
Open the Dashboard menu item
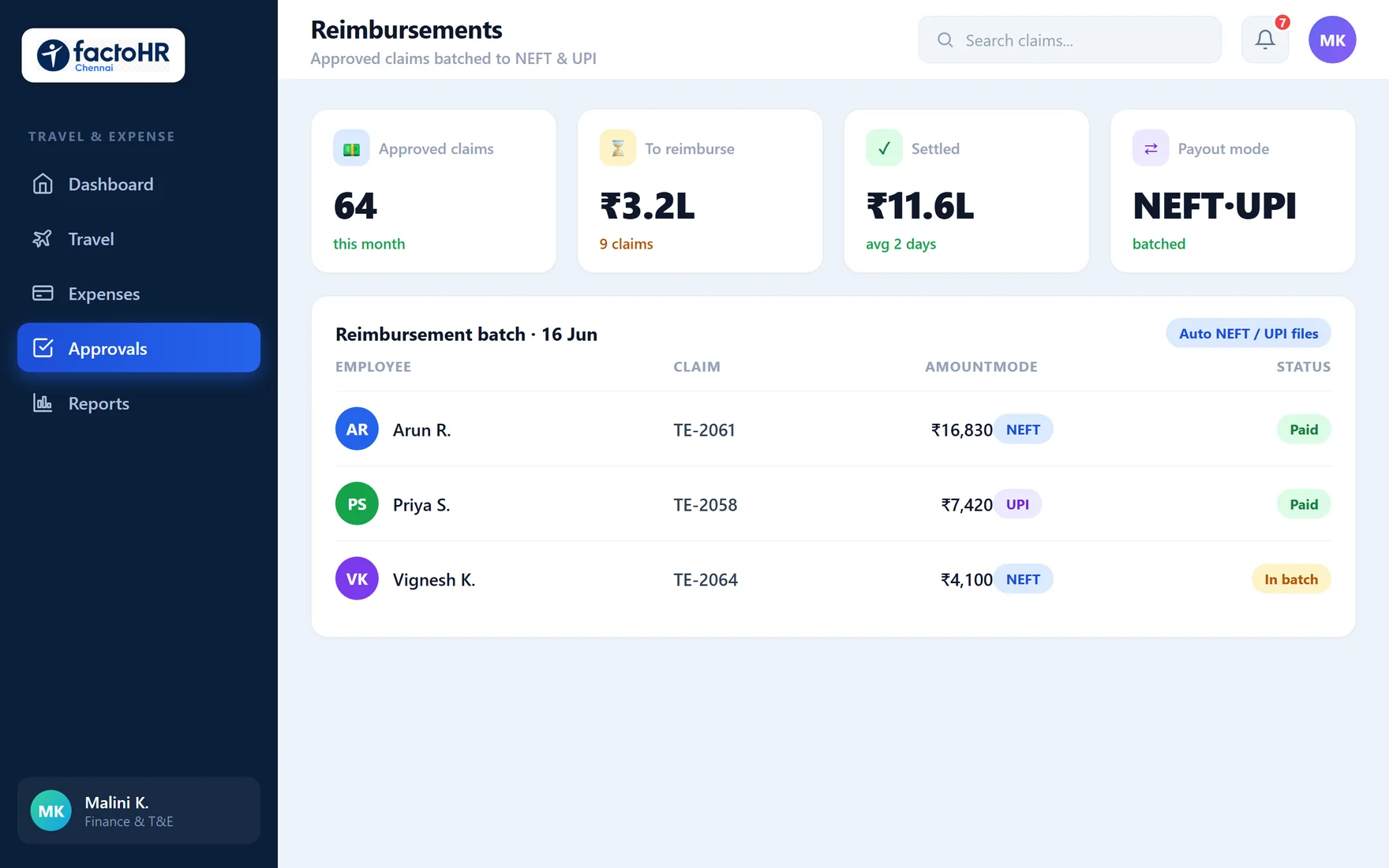pyautogui.click(x=139, y=184)
